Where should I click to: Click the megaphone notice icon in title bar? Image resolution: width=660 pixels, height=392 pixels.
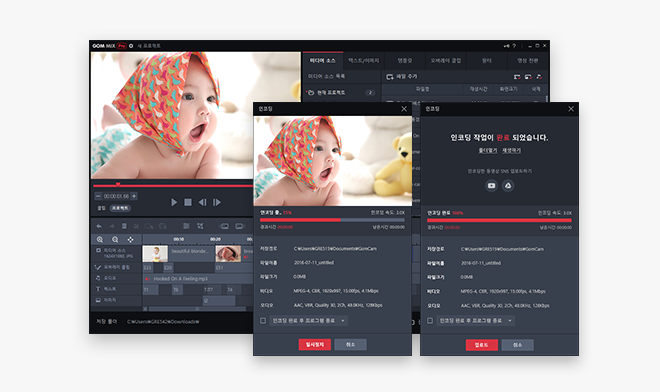506,46
